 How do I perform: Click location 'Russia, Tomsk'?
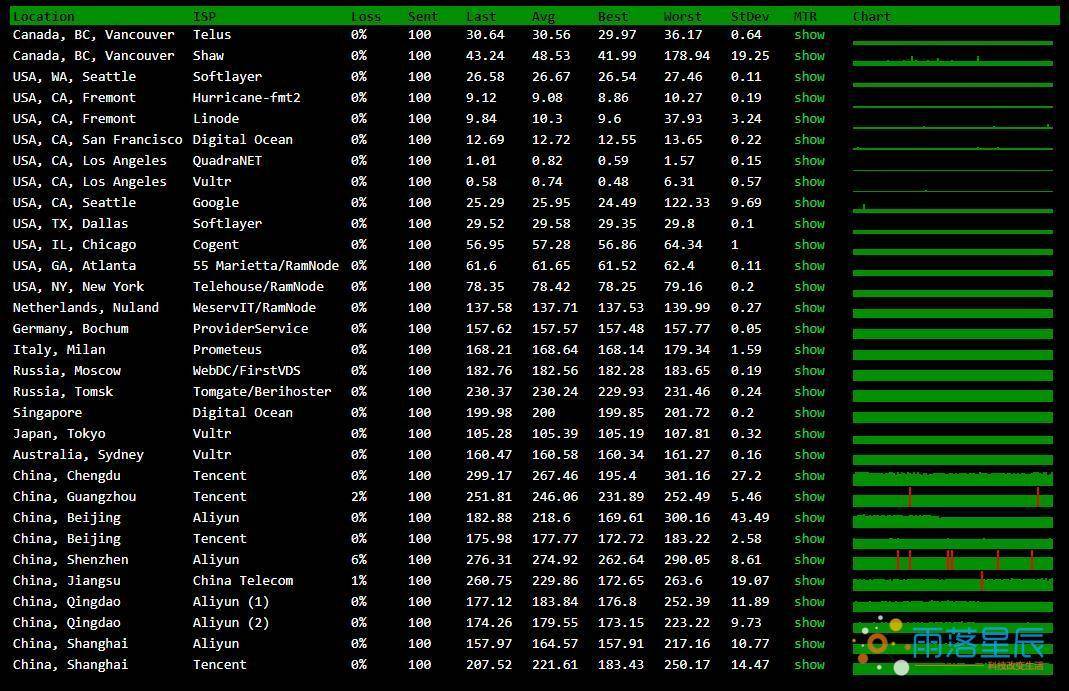pyautogui.click(x=63, y=392)
